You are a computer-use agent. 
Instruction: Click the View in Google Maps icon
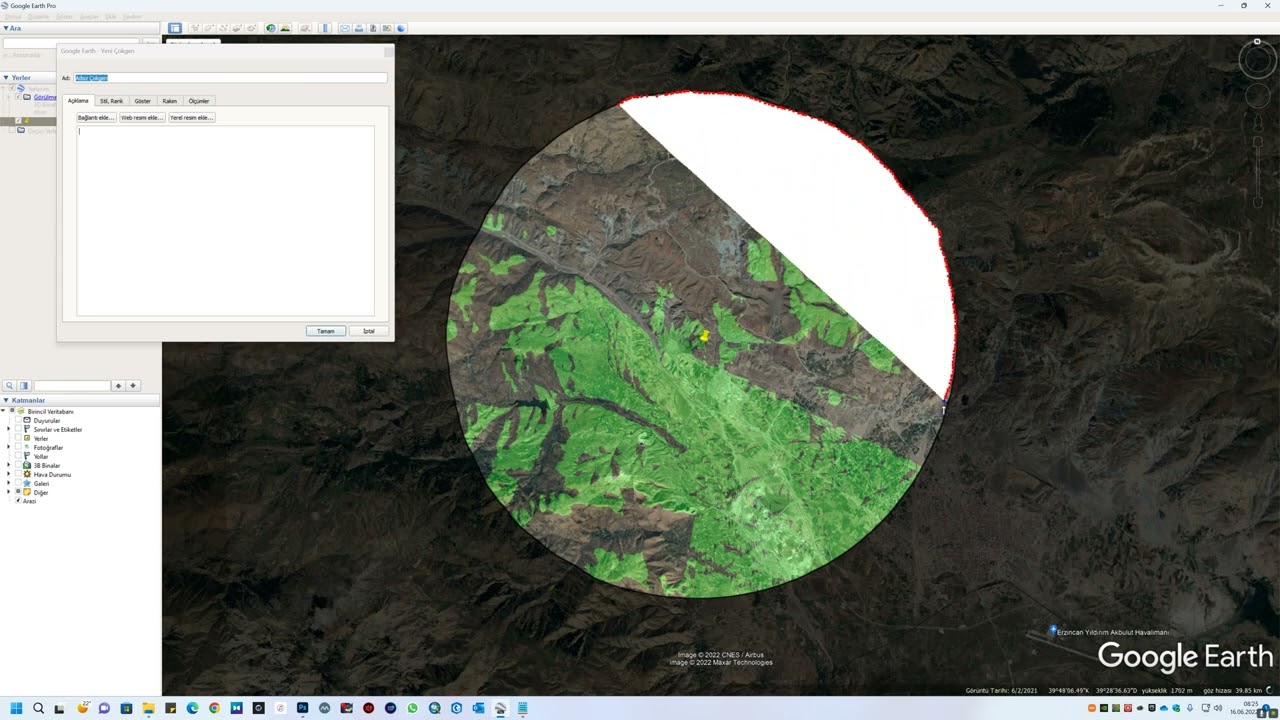[387, 28]
